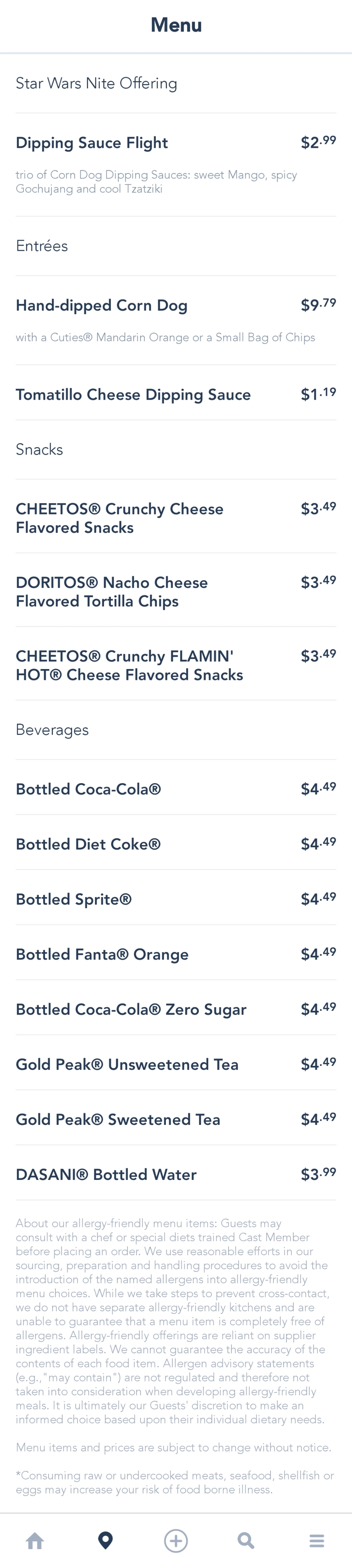Choose Bottled Sprite from beverages
Viewport: 352px width, 1568px height.
coord(74,899)
